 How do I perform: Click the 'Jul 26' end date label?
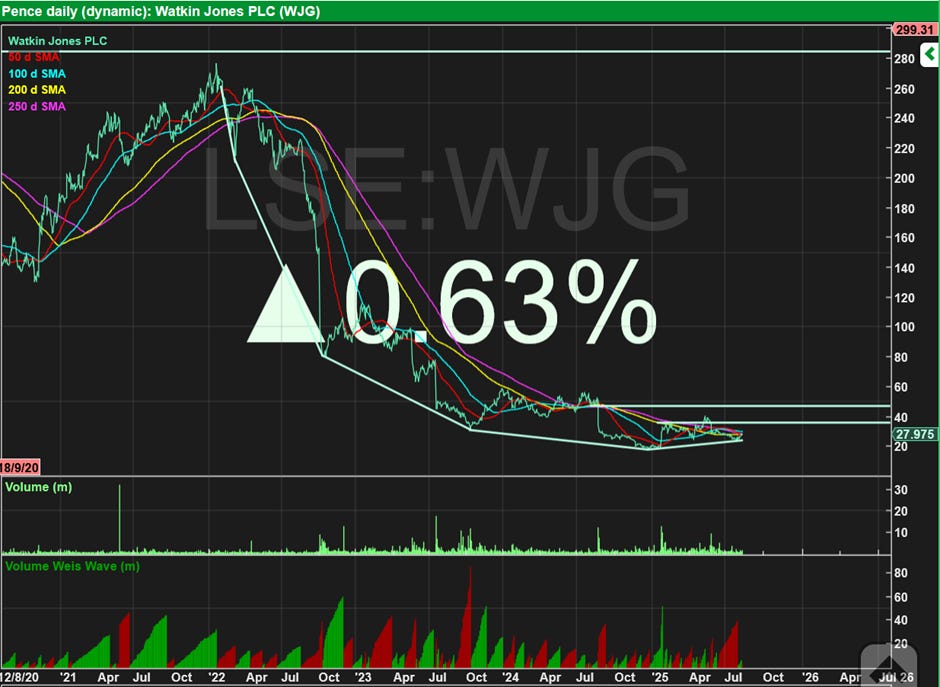pyautogui.click(x=897, y=677)
